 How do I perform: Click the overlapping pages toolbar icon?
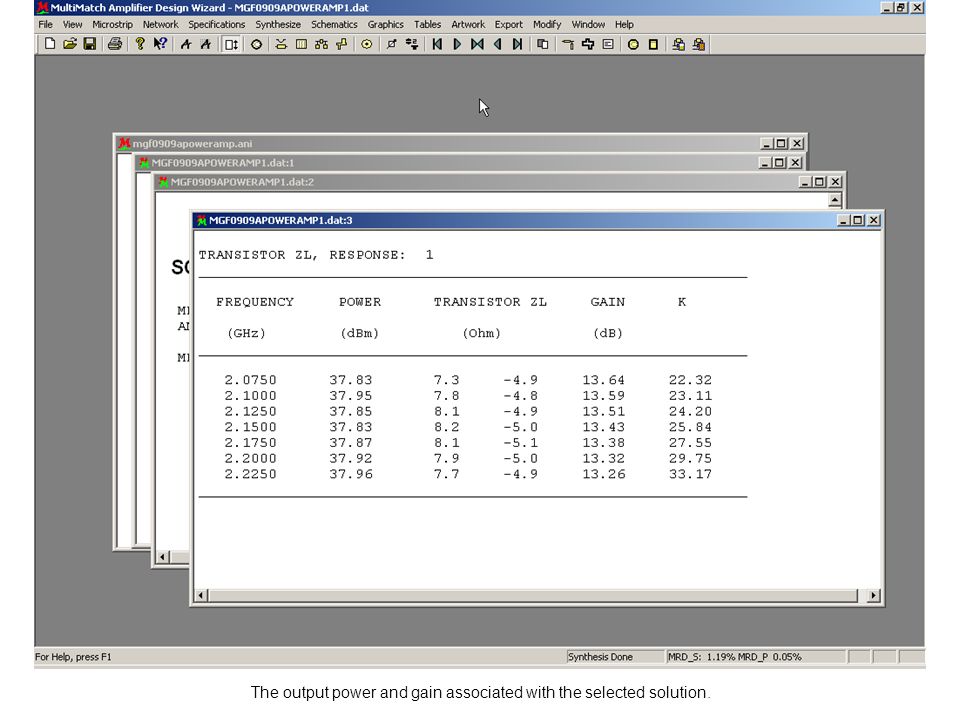pos(542,44)
